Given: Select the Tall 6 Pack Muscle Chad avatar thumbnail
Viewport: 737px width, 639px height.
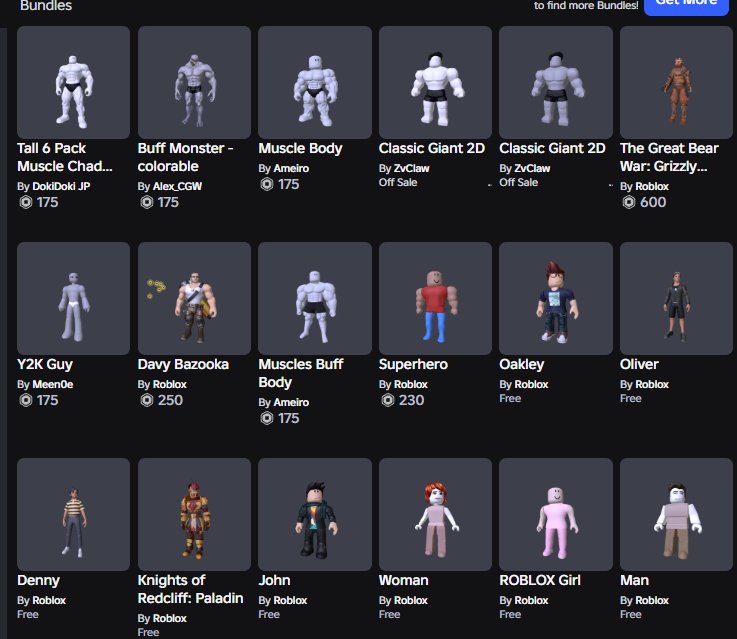Looking at the screenshot, I should (x=73, y=82).
